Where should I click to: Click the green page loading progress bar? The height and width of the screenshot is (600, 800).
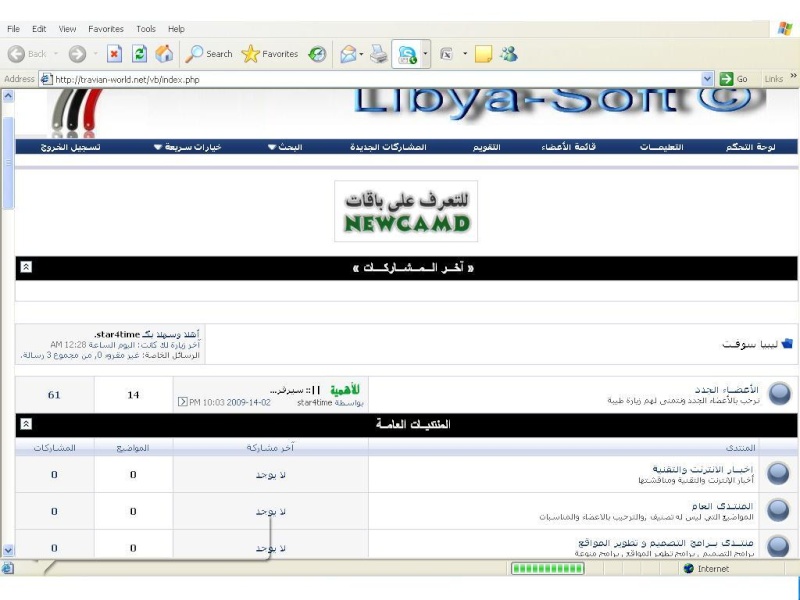point(547,568)
